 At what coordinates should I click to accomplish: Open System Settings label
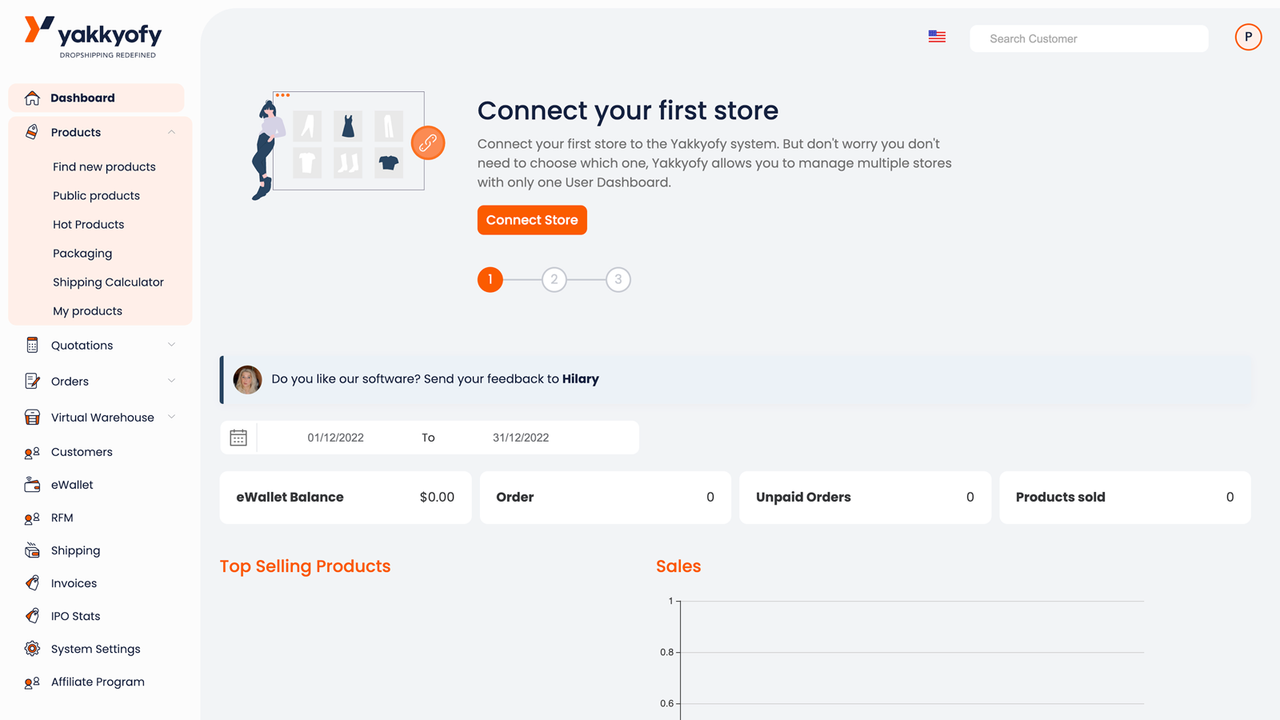pos(96,649)
